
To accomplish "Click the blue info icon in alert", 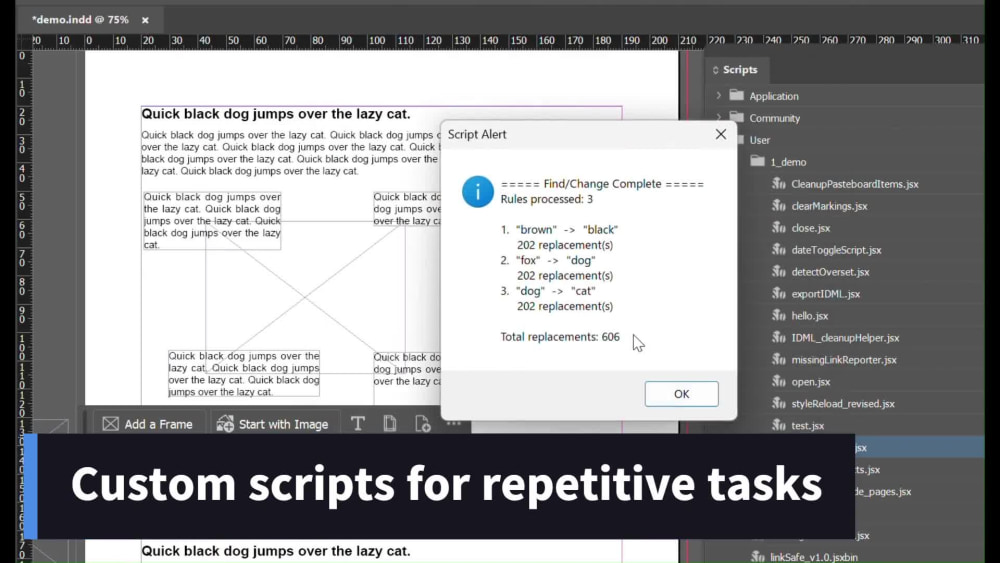I will pos(478,191).
